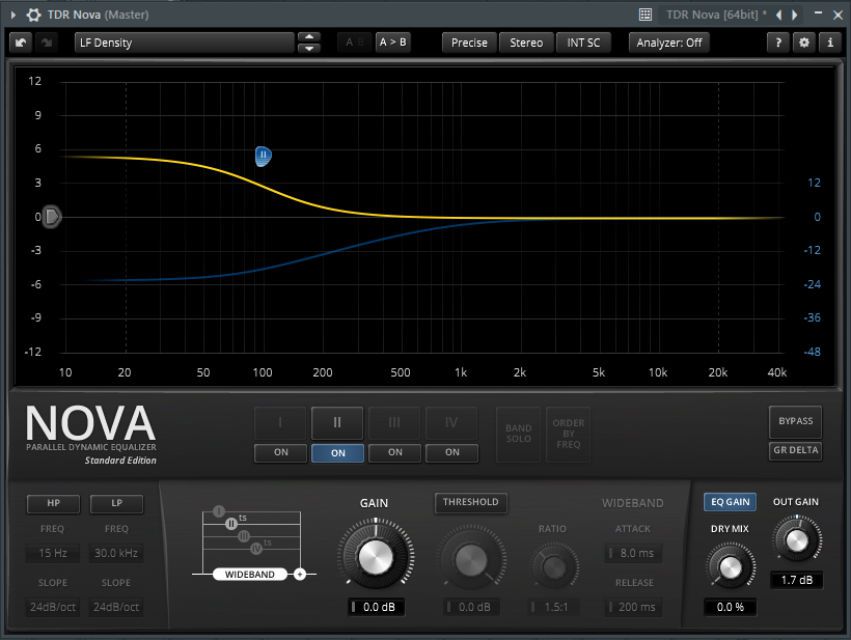Change the Precise quality mode
The width and height of the screenshot is (851, 640).
pyautogui.click(x=469, y=42)
